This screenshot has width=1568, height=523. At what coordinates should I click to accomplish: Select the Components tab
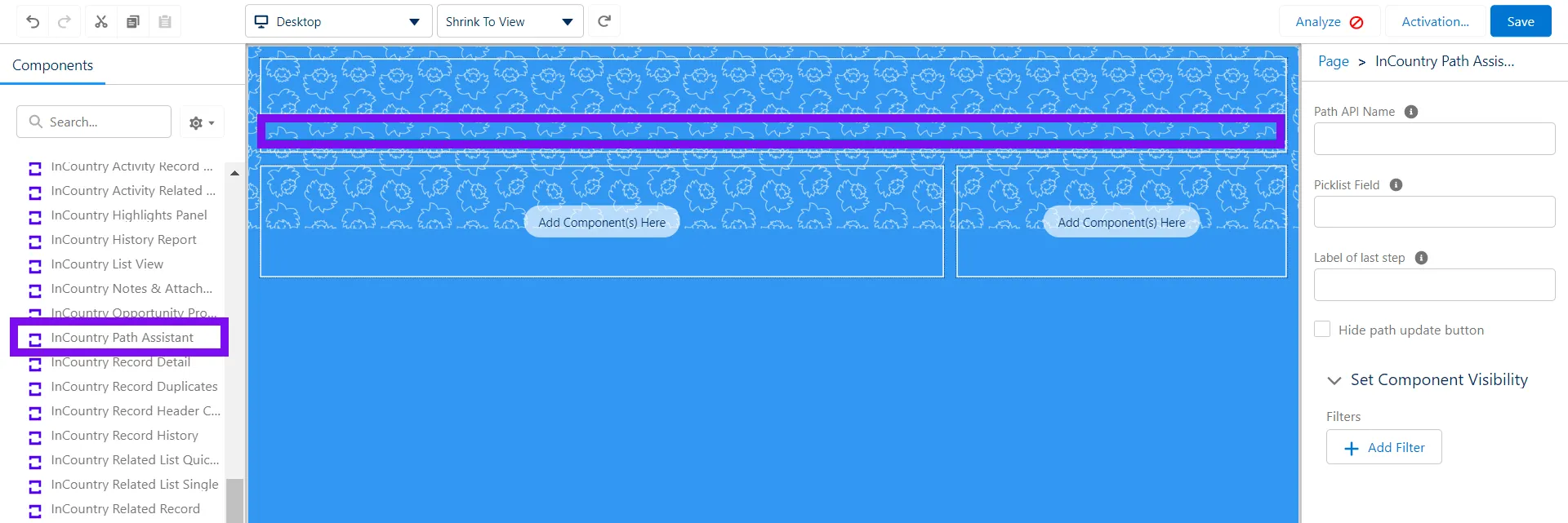click(53, 65)
